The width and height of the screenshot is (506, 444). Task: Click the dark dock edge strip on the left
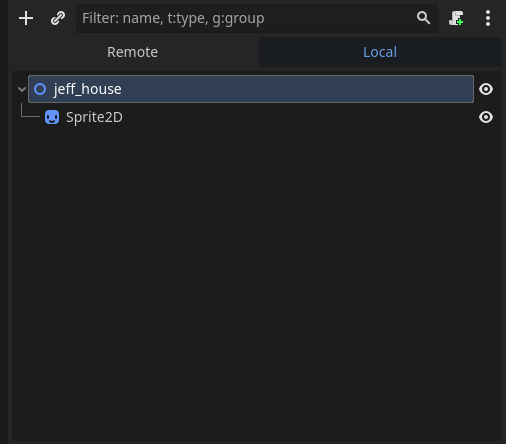[x=4, y=222]
